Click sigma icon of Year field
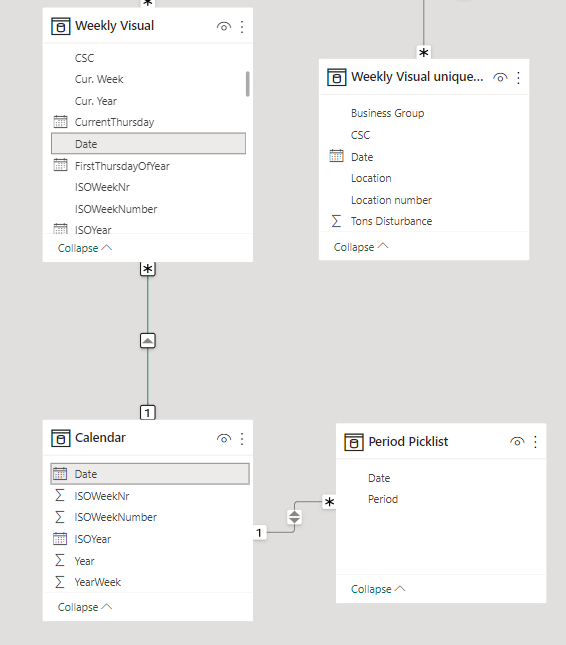 click(x=60, y=560)
